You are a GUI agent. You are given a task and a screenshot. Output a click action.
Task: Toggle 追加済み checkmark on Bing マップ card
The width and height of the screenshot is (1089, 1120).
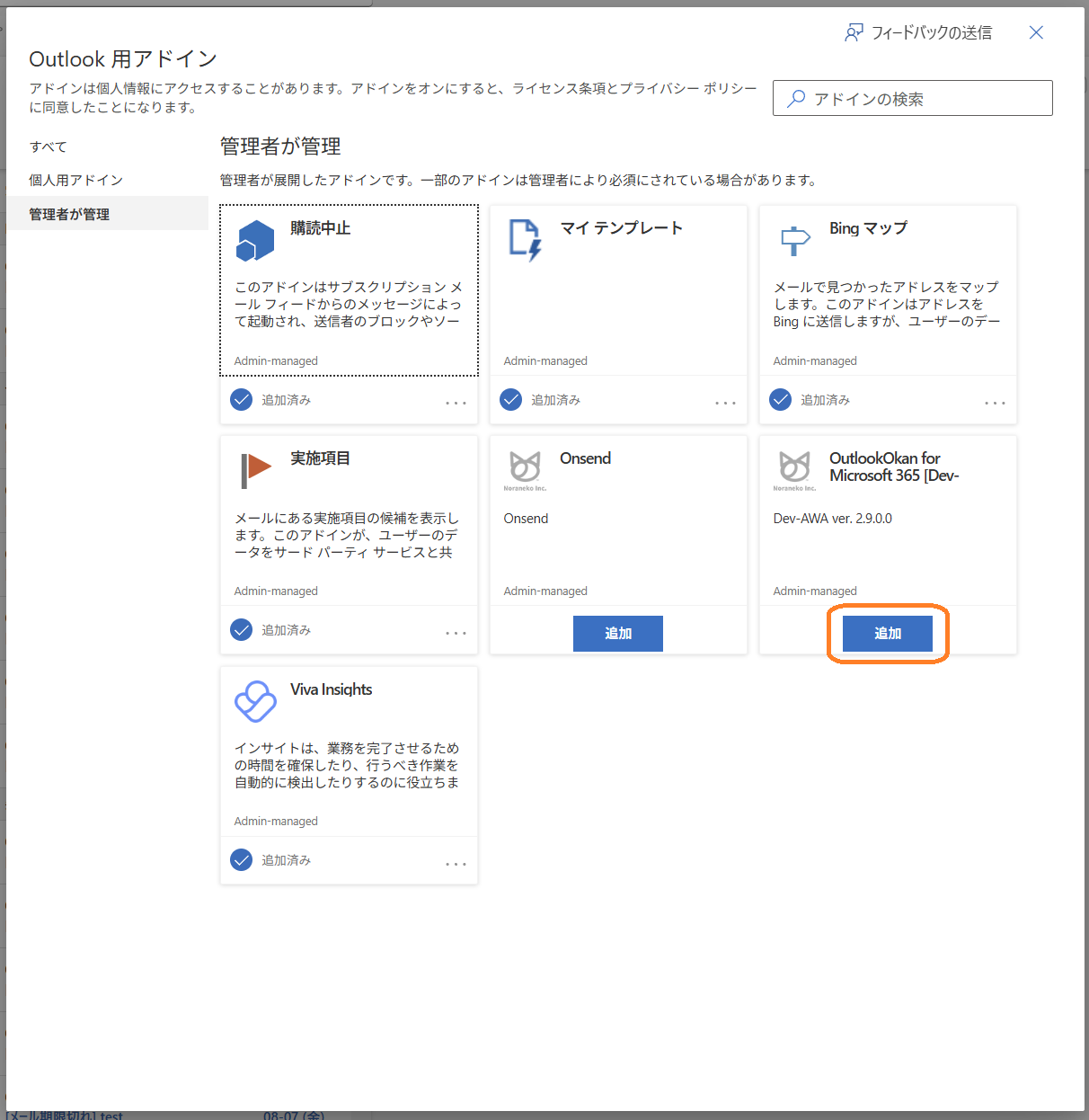point(780,399)
